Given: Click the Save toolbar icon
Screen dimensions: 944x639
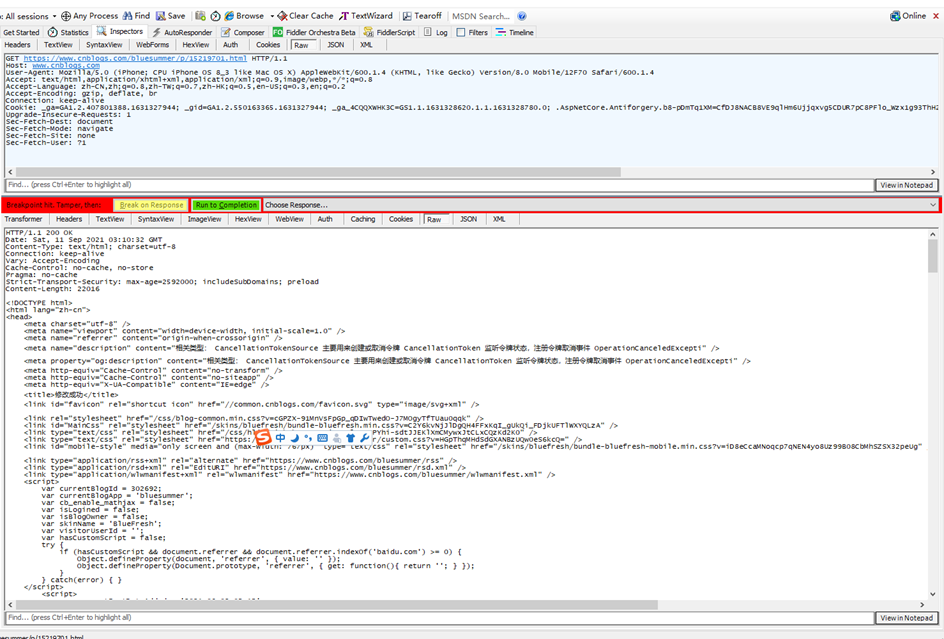Looking at the screenshot, I should pyautogui.click(x=161, y=16).
